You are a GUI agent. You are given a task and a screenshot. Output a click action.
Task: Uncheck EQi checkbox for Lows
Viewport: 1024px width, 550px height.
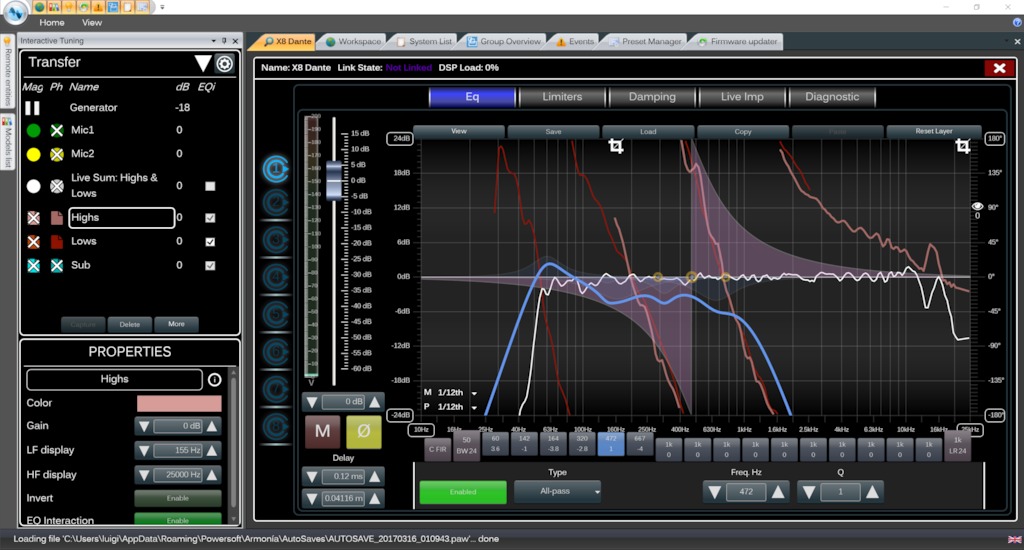click(210, 242)
